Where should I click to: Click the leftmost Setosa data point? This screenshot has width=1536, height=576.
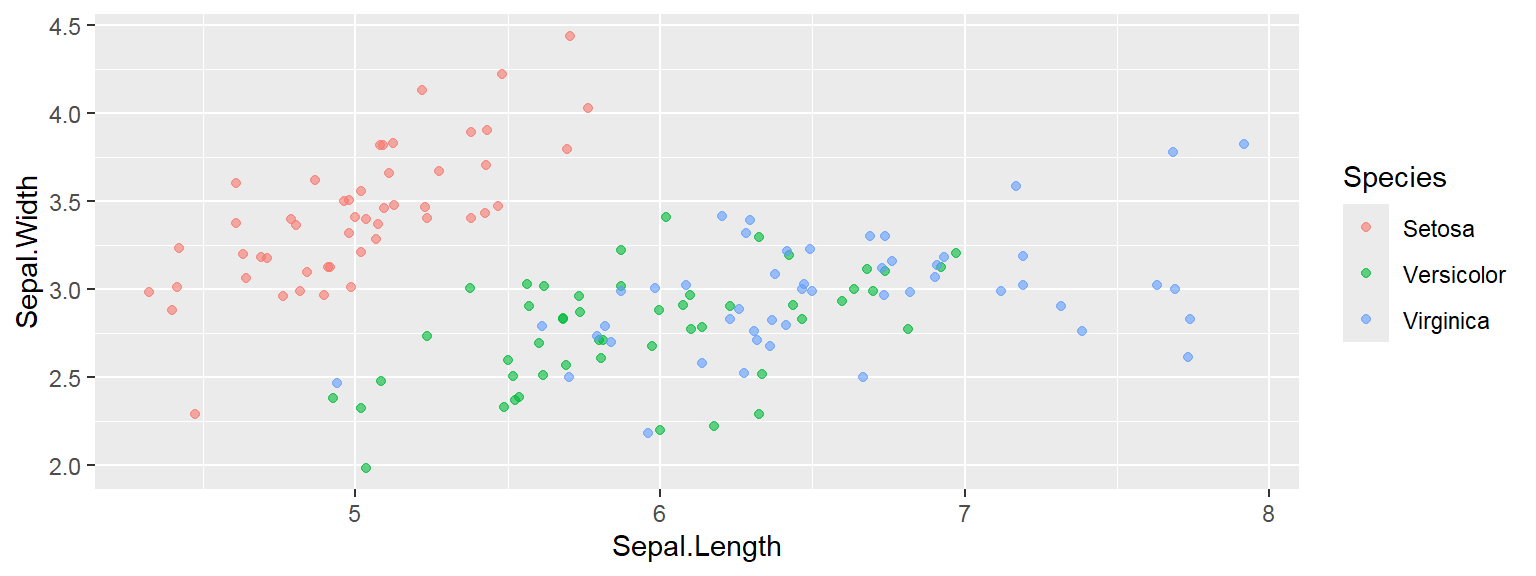[149, 292]
